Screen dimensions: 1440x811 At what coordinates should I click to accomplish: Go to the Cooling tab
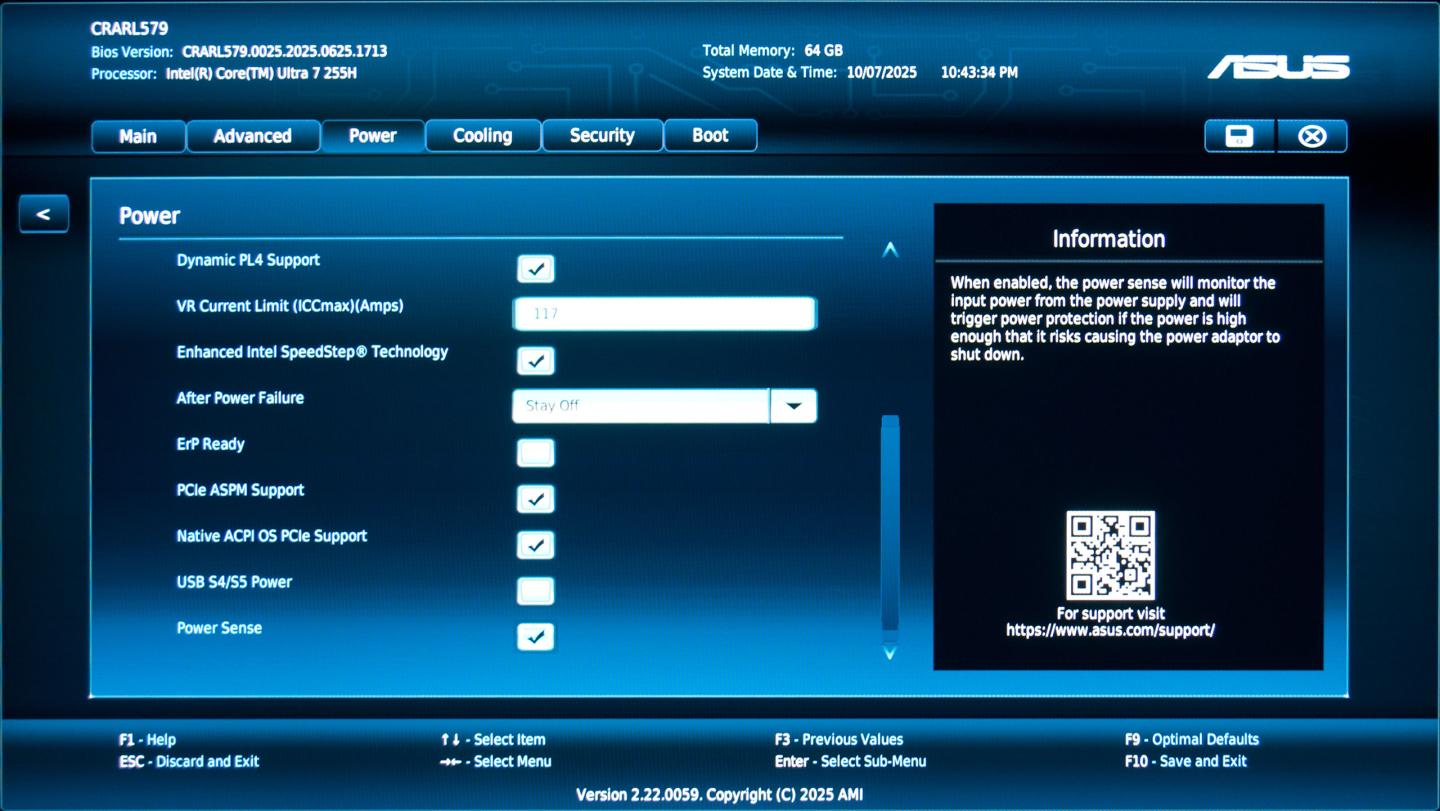tap(483, 136)
